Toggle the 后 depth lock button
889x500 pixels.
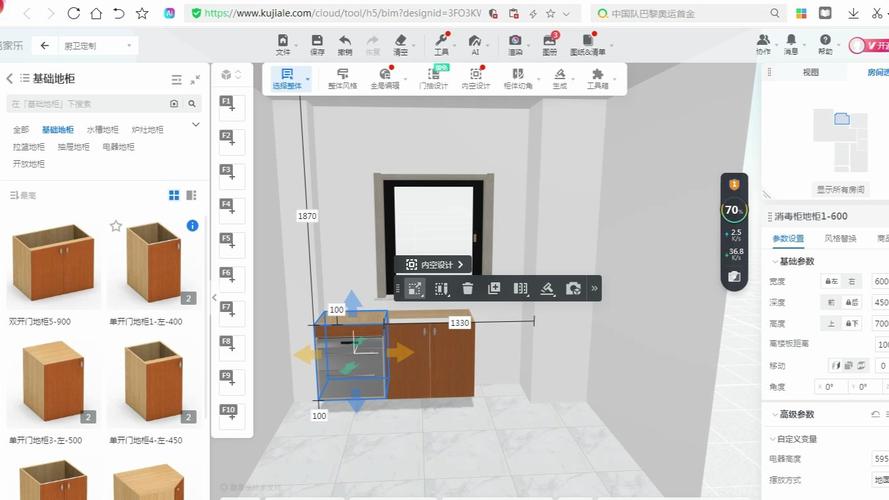tap(852, 302)
